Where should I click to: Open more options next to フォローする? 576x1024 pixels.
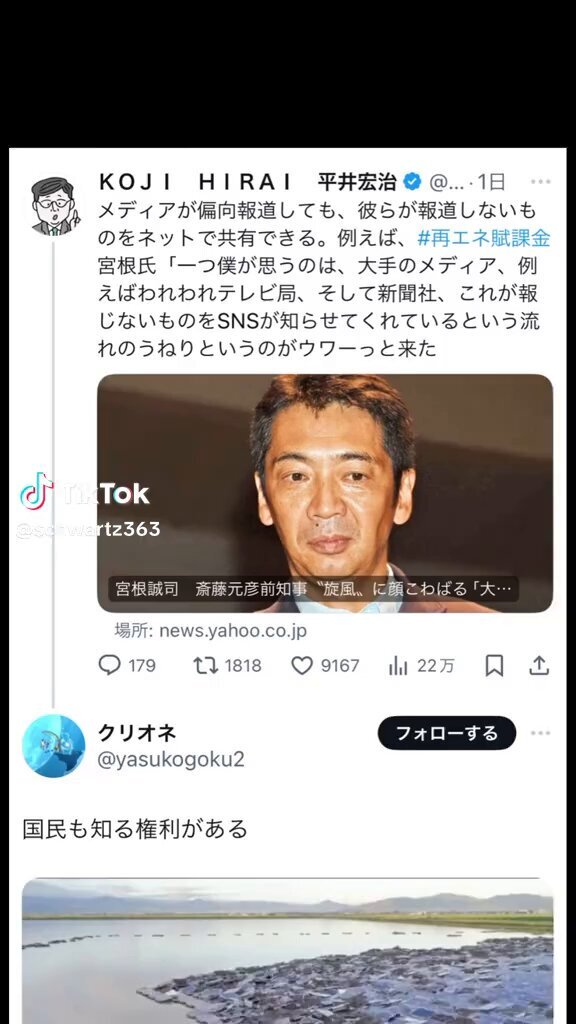[540, 733]
